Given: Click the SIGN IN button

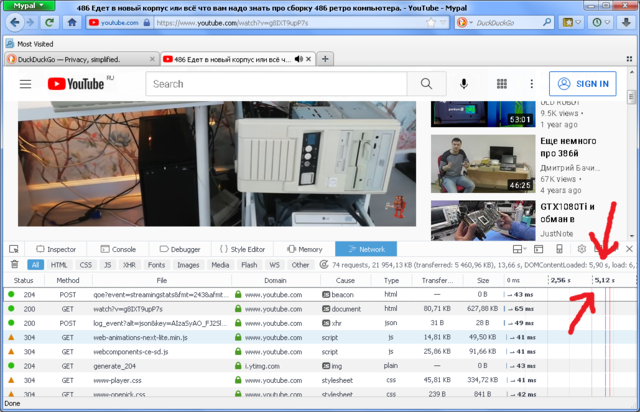Looking at the screenshot, I should click(583, 84).
